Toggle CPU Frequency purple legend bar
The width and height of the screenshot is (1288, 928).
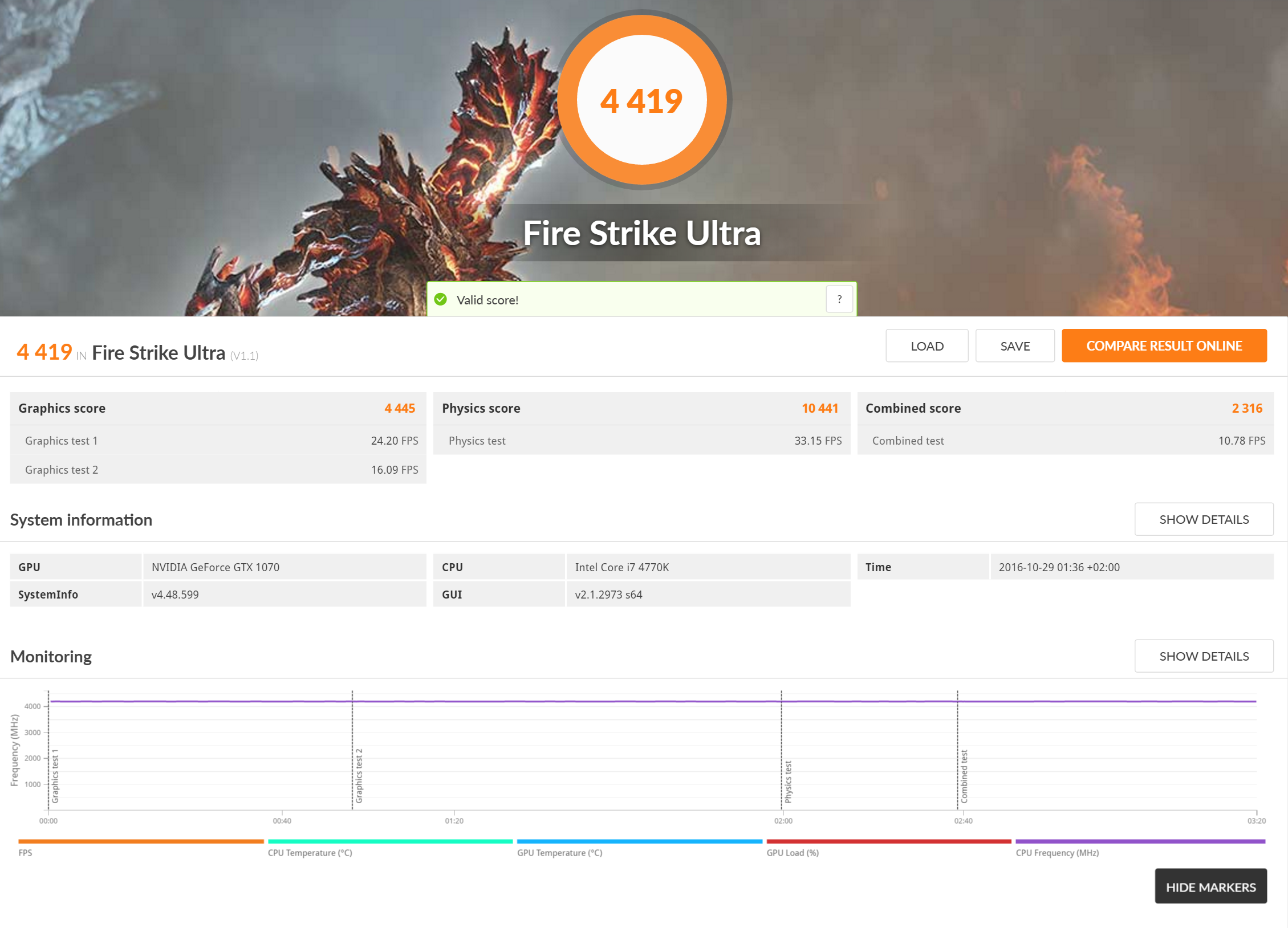pos(1140,841)
